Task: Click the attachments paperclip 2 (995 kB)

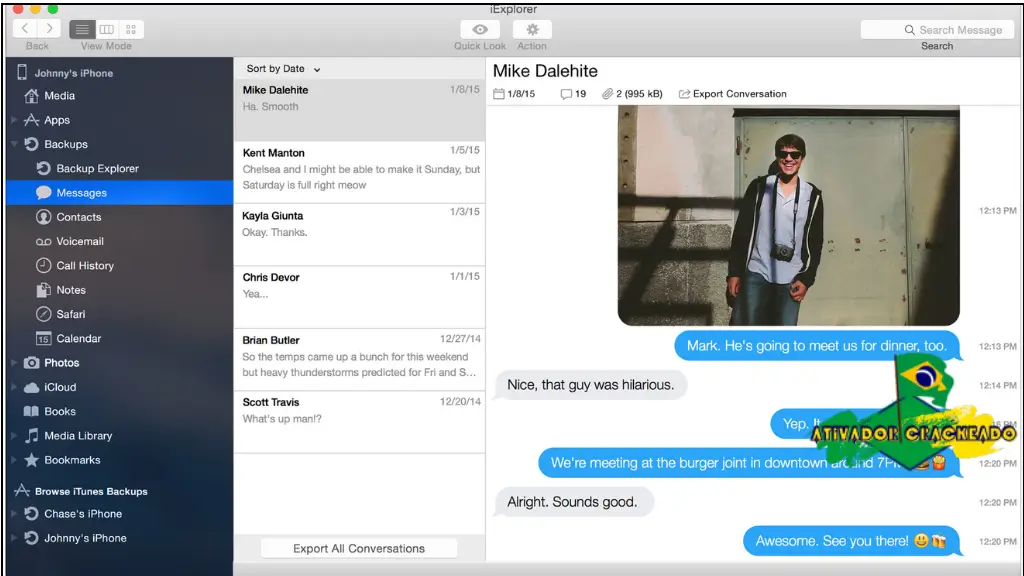Action: coord(632,94)
